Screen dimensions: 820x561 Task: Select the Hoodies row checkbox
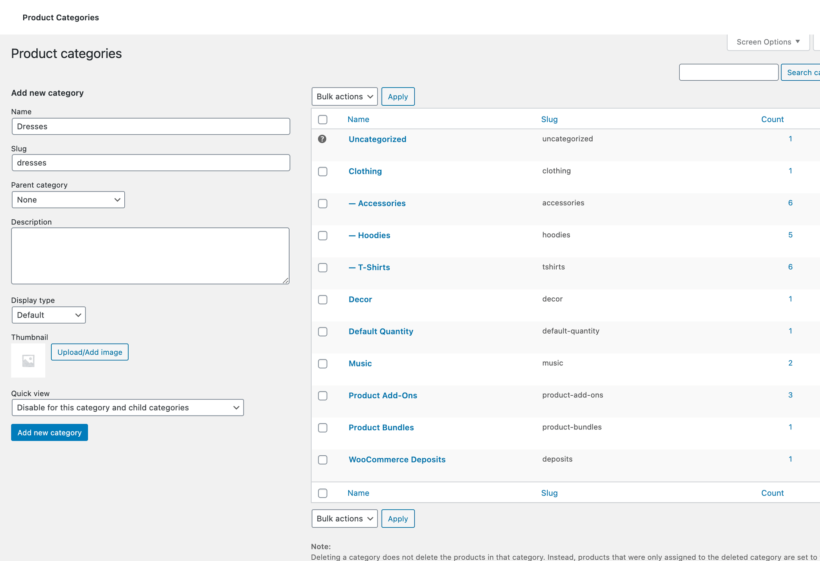coord(323,236)
